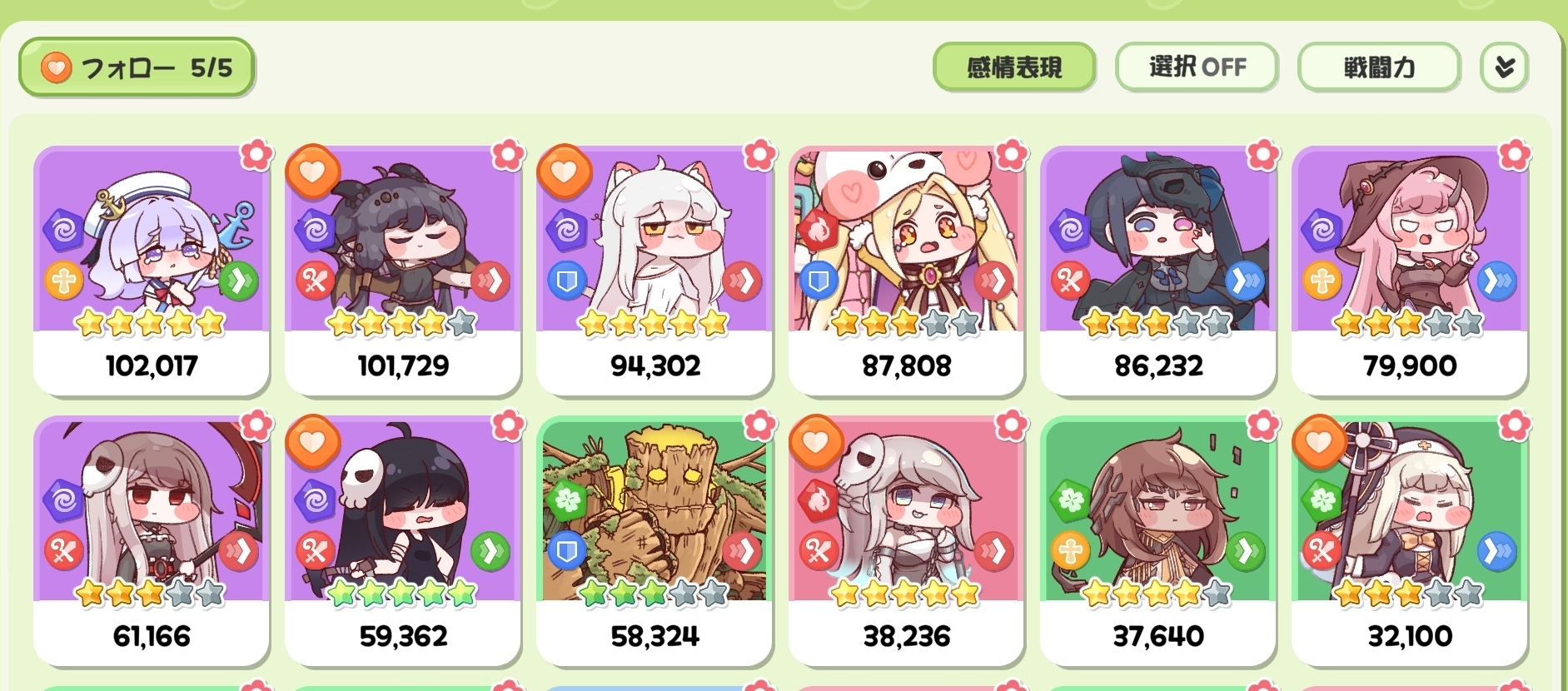This screenshot has height=691, width=1568.
Task: Click the orange cross icon on 37,640 card
Action: 1070,551
